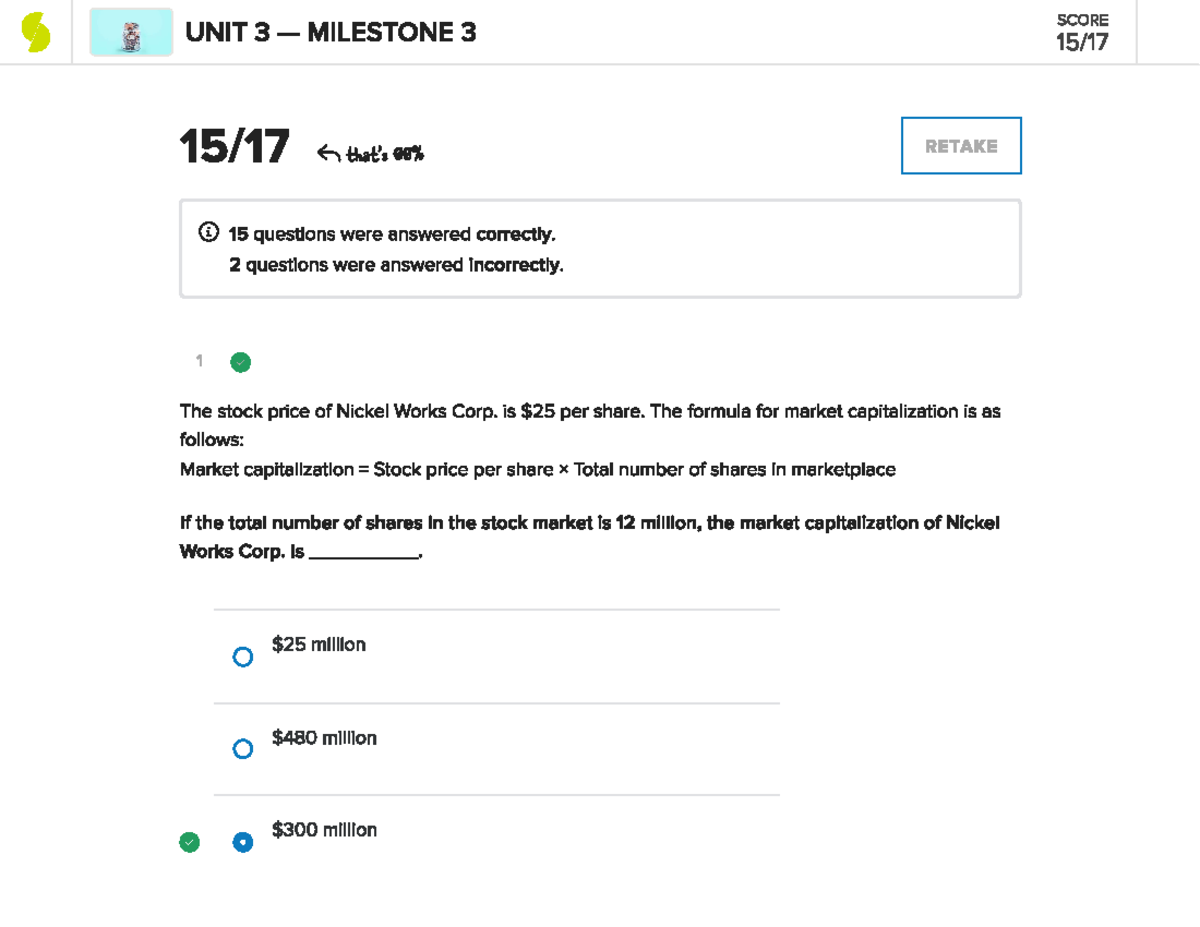This screenshot has height=927, width=1200.
Task: Click the SCORE indicator in the header
Action: pyautogui.click(x=1082, y=30)
